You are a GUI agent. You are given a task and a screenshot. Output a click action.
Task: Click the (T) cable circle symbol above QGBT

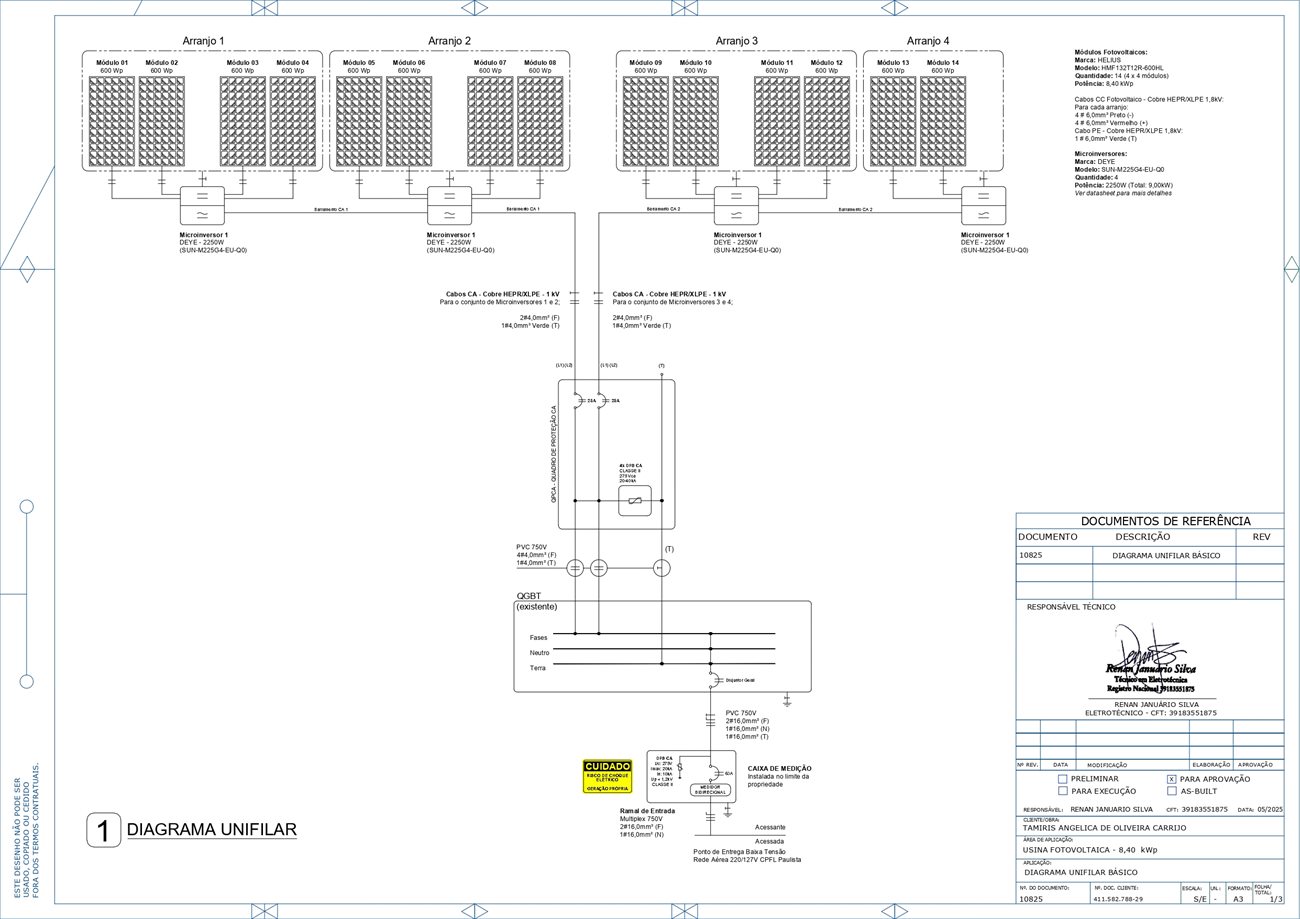661,568
